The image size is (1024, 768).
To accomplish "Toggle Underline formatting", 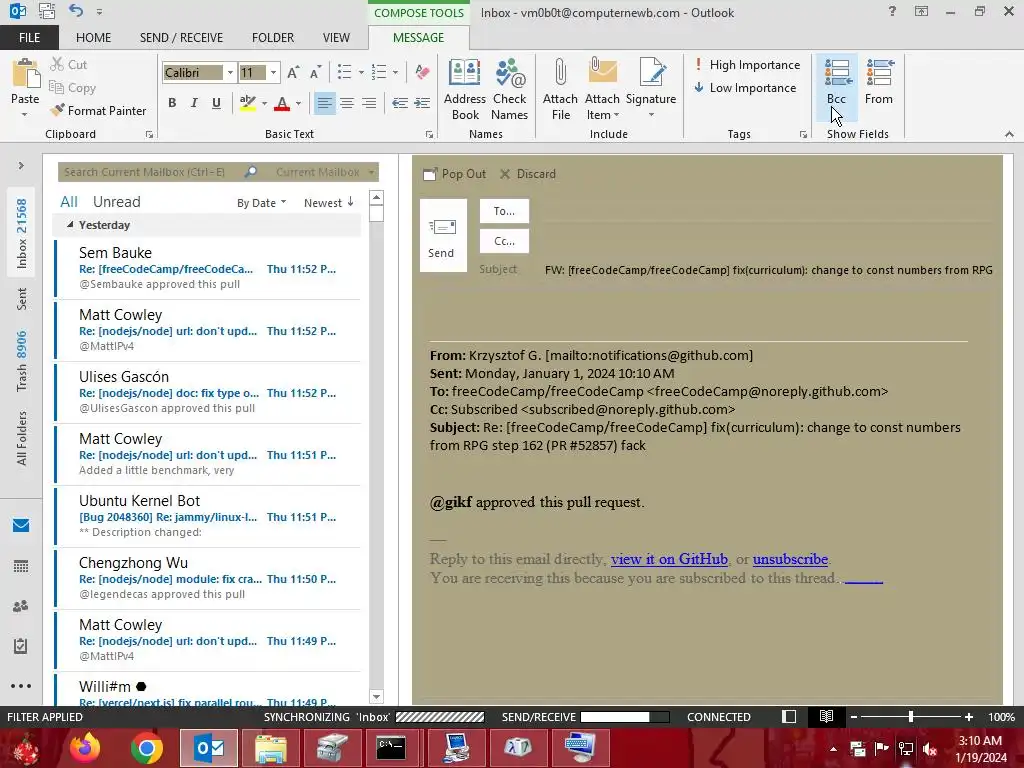I will tap(216, 103).
